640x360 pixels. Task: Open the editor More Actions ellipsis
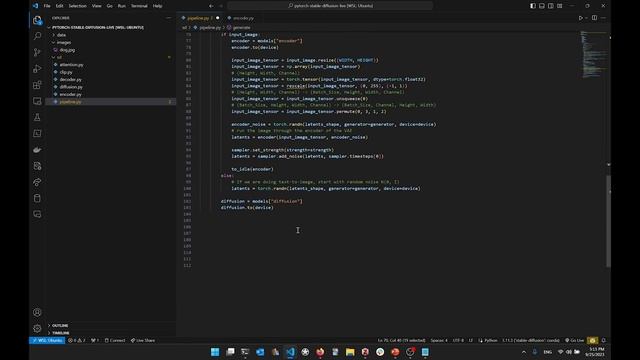(603, 18)
